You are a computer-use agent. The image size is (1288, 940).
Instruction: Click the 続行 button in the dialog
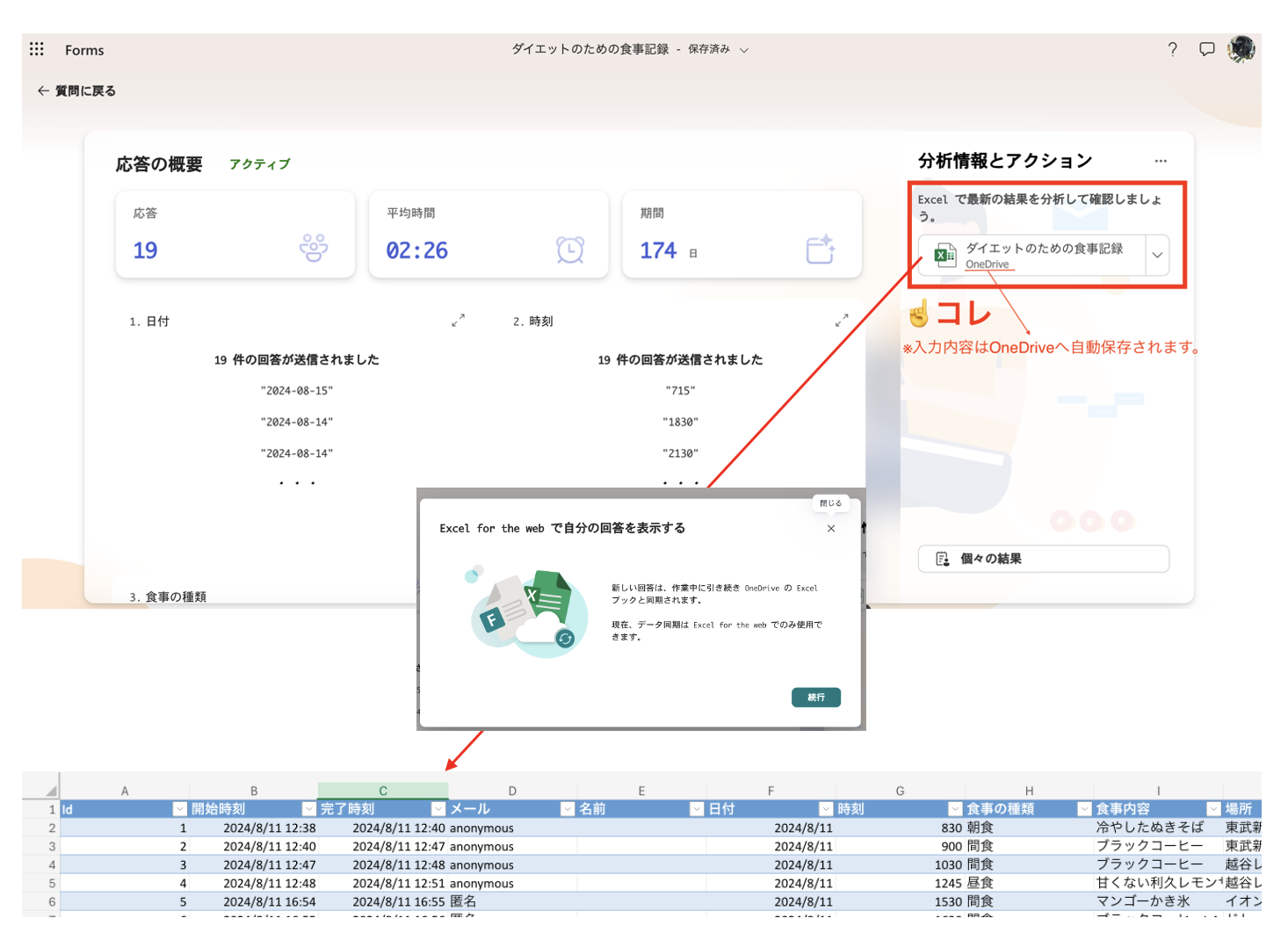pyautogui.click(x=816, y=698)
